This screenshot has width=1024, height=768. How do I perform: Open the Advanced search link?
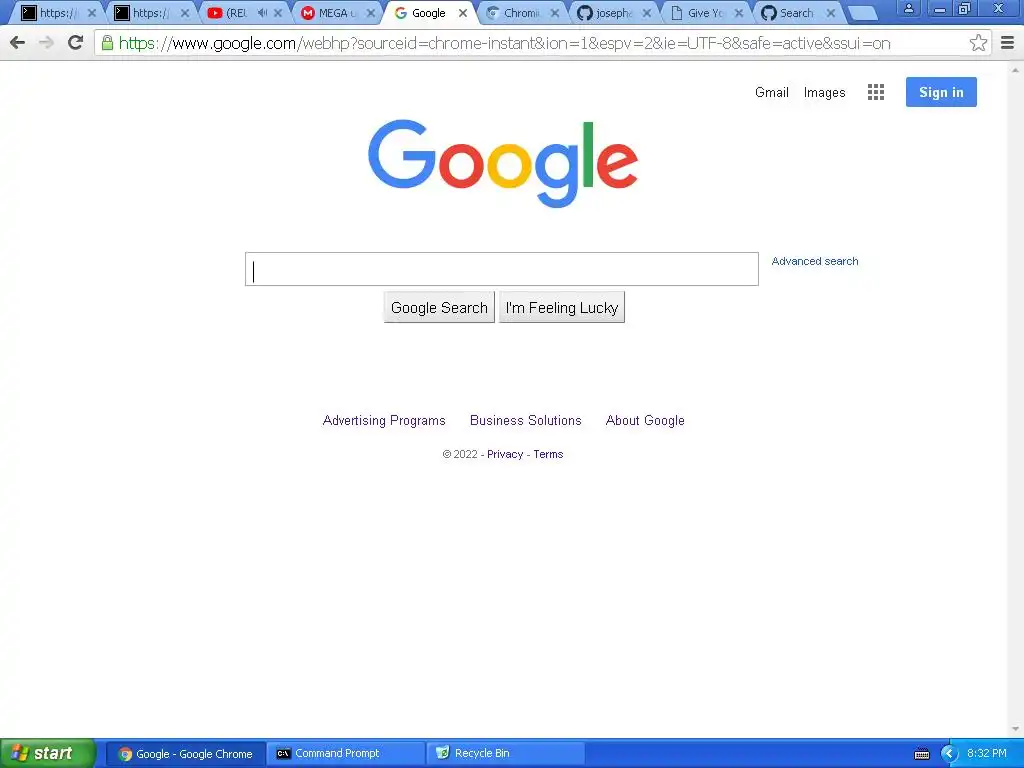click(815, 261)
